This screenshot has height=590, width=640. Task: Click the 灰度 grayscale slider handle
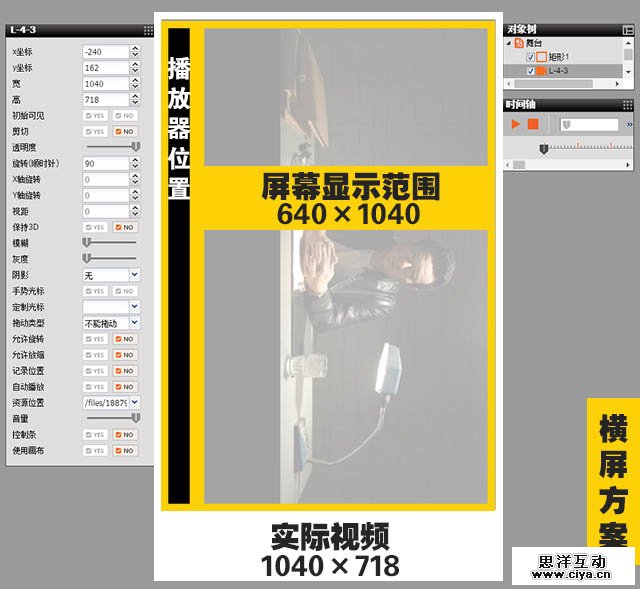pyautogui.click(x=87, y=259)
